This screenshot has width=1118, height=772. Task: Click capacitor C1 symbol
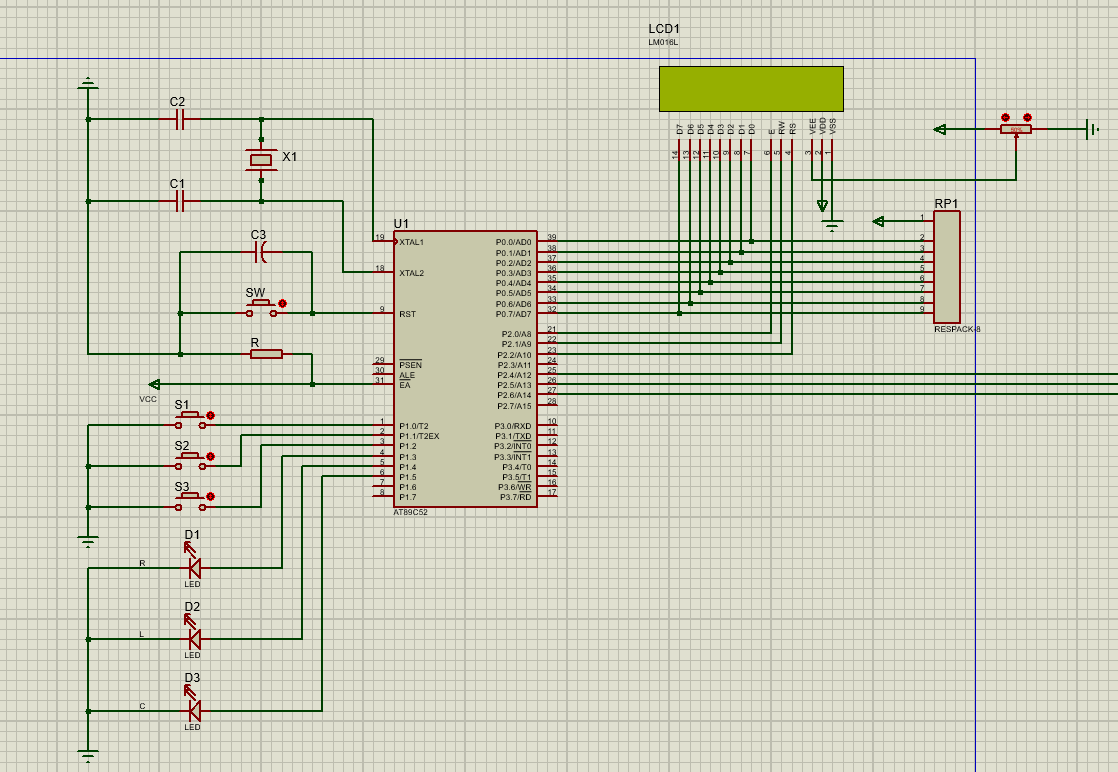pyautogui.click(x=180, y=201)
